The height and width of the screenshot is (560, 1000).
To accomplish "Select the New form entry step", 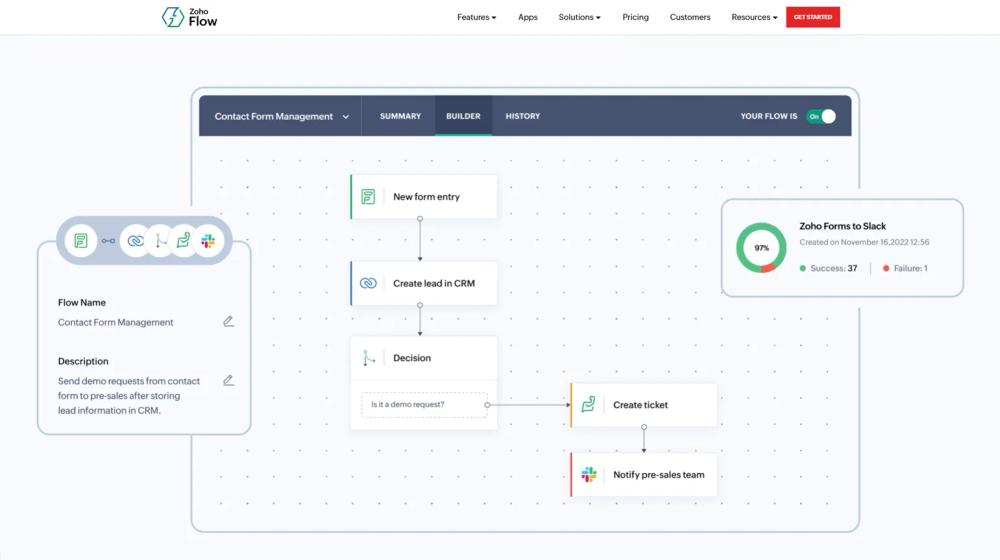I will [x=423, y=196].
